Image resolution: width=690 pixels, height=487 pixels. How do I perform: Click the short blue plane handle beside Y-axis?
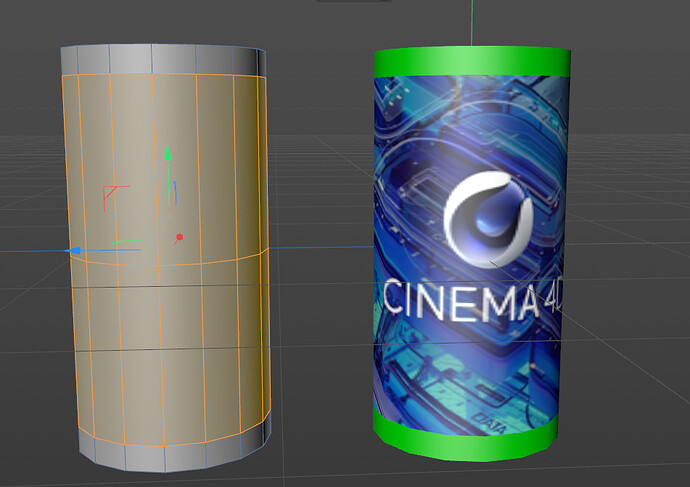176,192
